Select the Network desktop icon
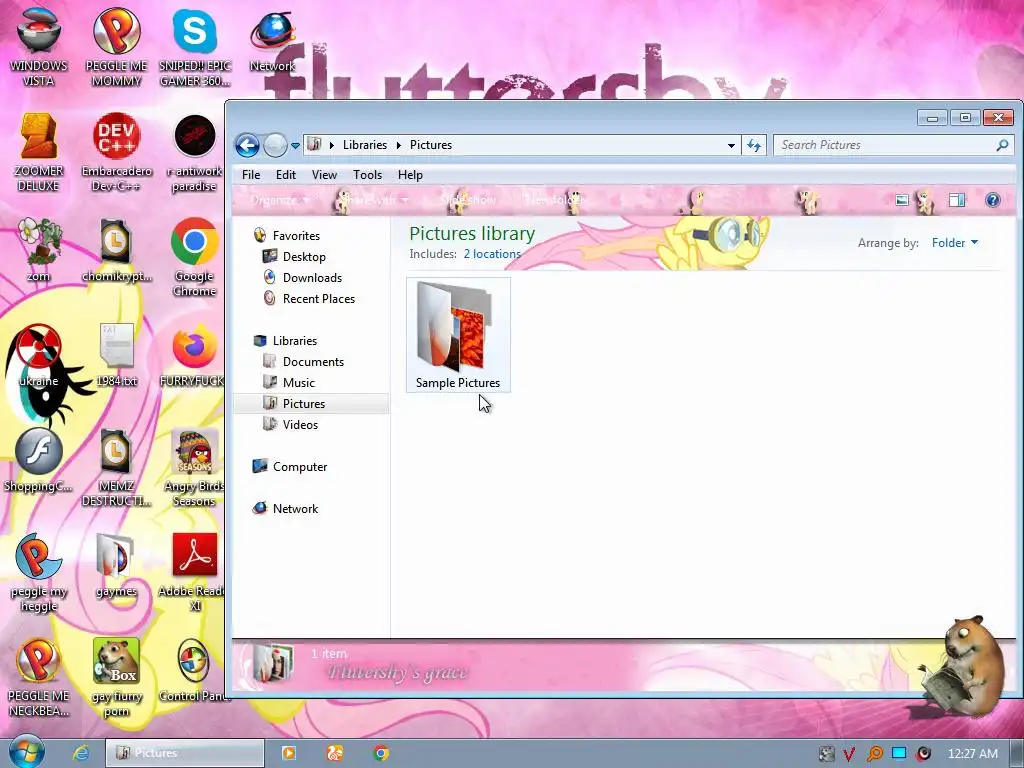This screenshot has width=1024, height=768. [272, 40]
